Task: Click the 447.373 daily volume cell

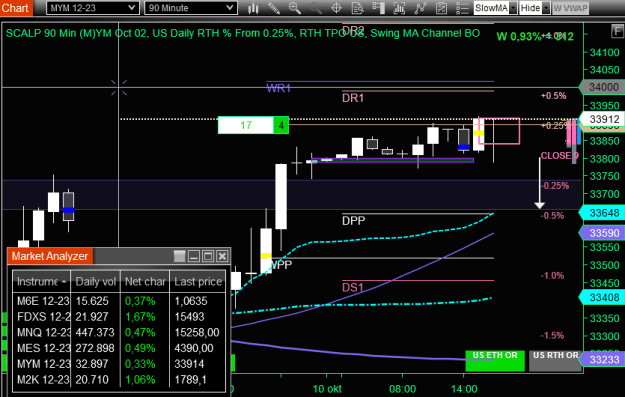Action: [x=96, y=332]
